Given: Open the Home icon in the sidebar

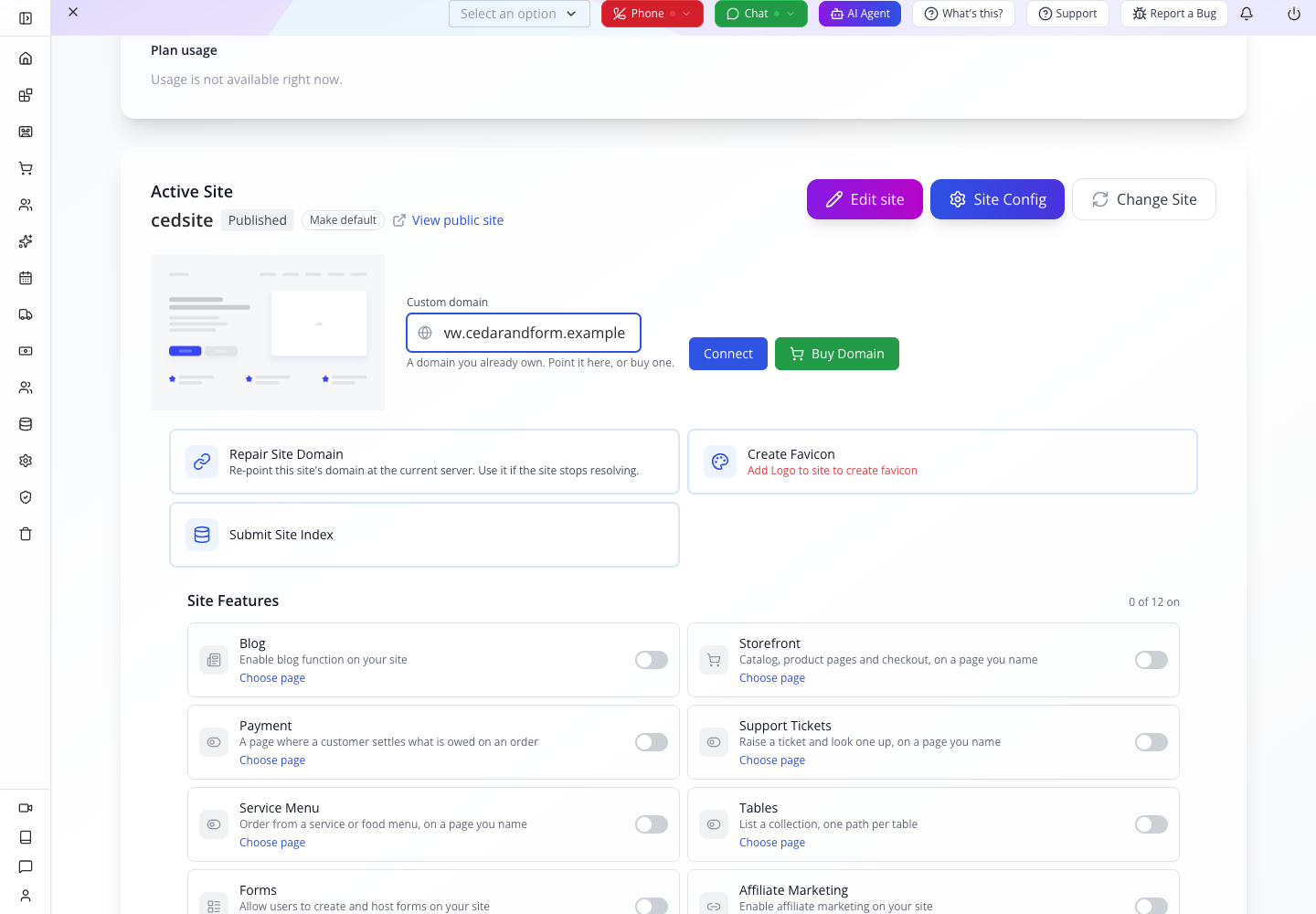Looking at the screenshot, I should [26, 58].
